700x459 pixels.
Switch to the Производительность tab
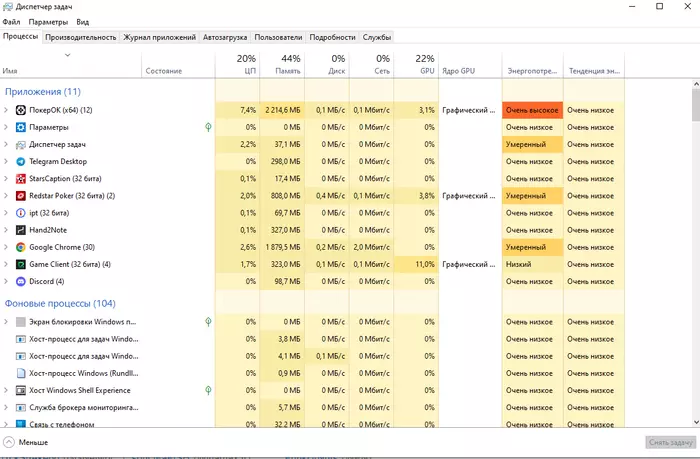pyautogui.click(x=81, y=37)
